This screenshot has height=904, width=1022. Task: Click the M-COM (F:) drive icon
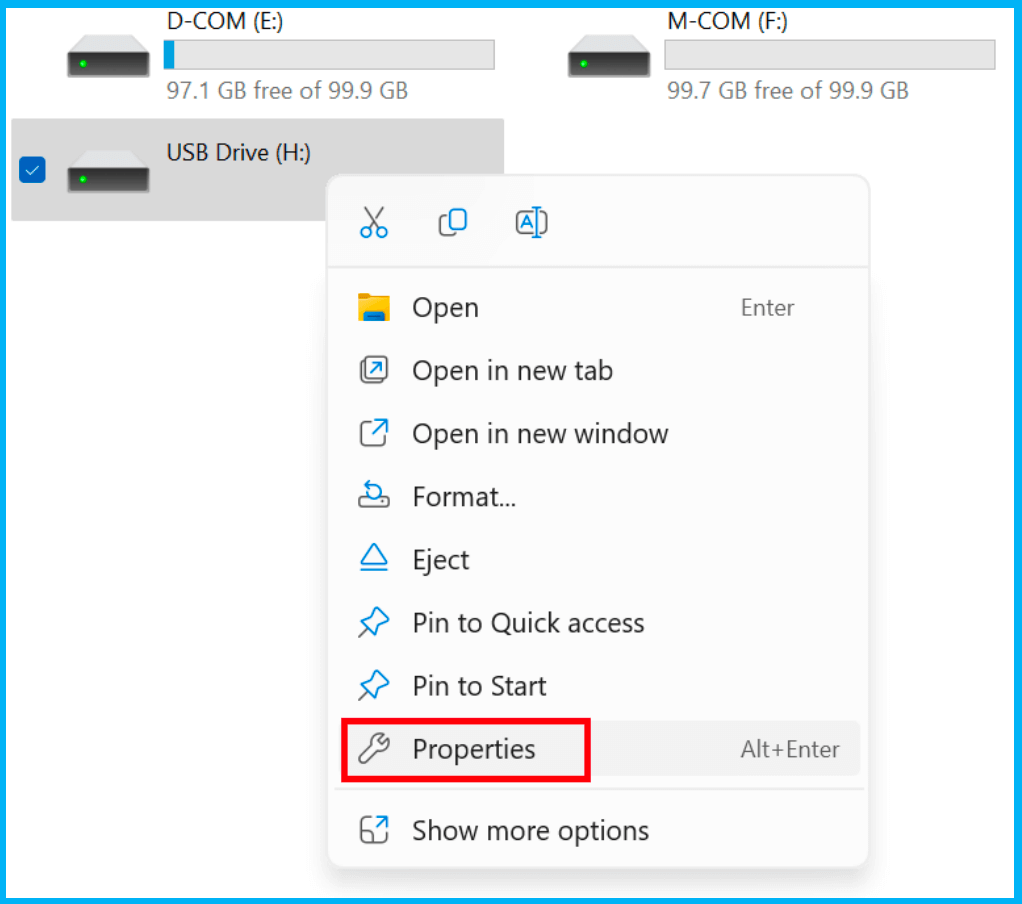click(609, 56)
